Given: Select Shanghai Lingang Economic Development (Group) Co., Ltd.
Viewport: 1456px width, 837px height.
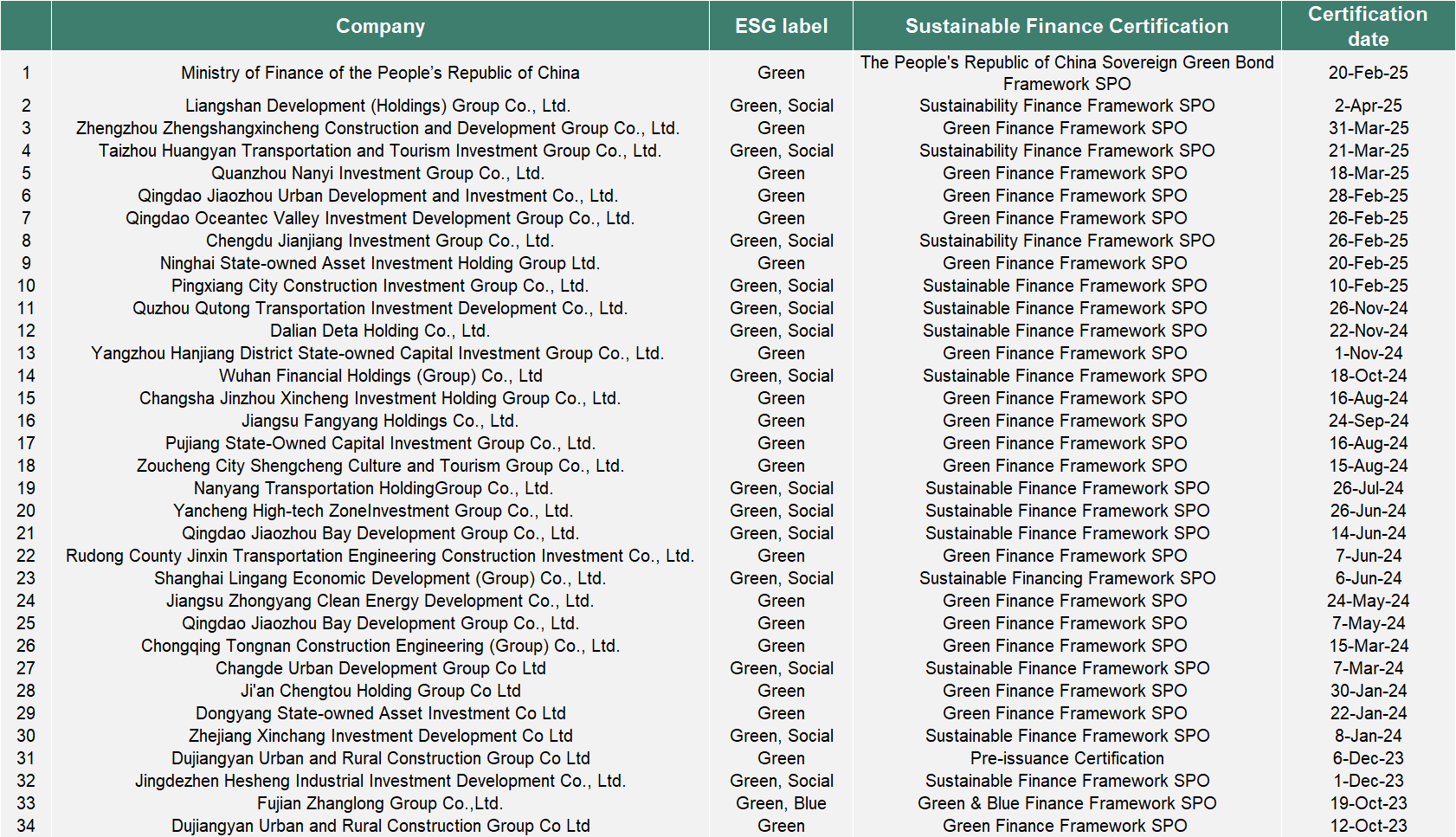Looking at the screenshot, I should tap(379, 578).
